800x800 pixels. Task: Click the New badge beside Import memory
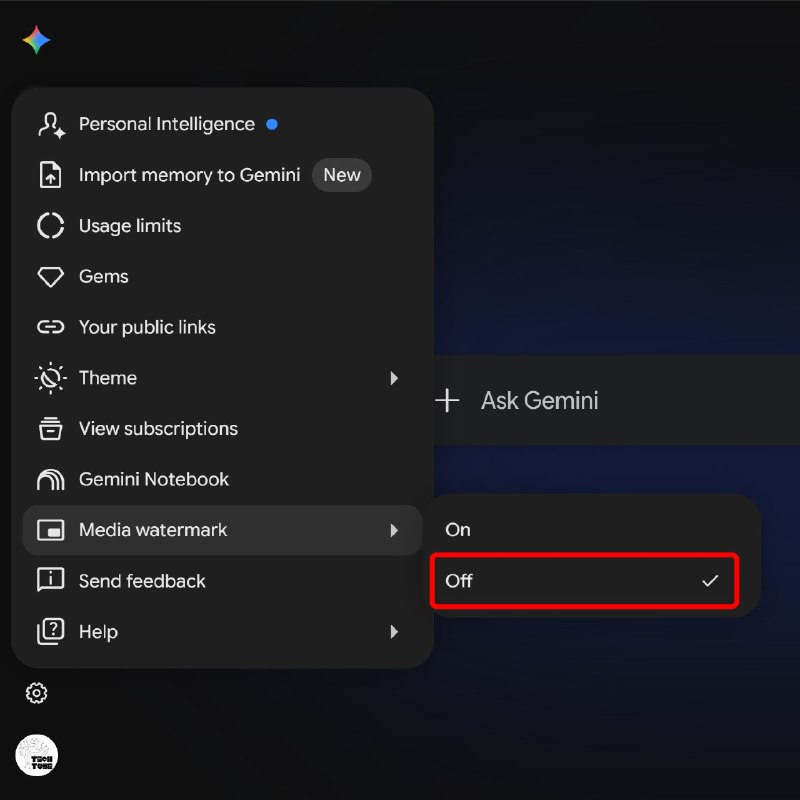pyautogui.click(x=342, y=175)
